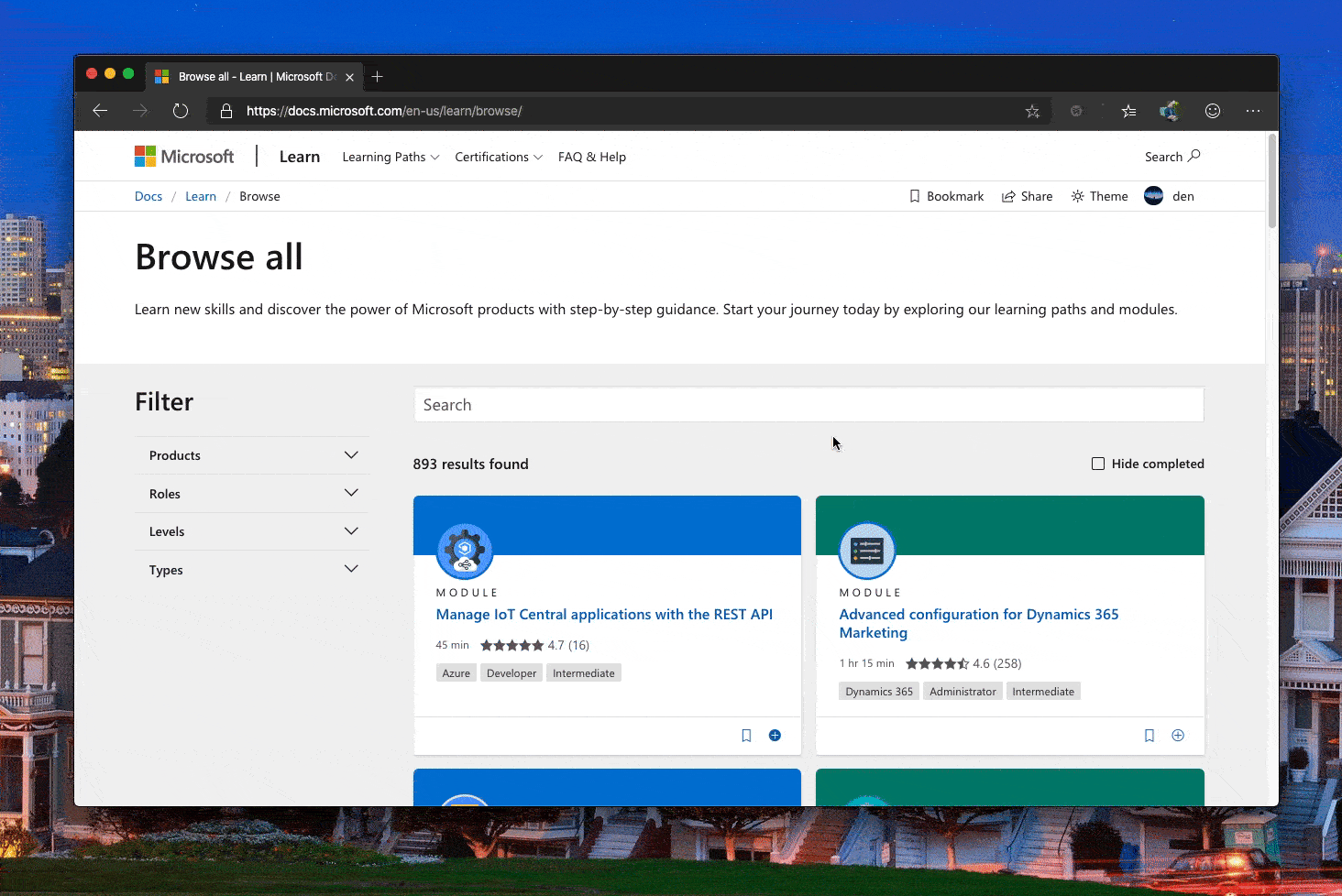1342x896 pixels.
Task: Open the profile menu for user den
Action: pos(1169,195)
